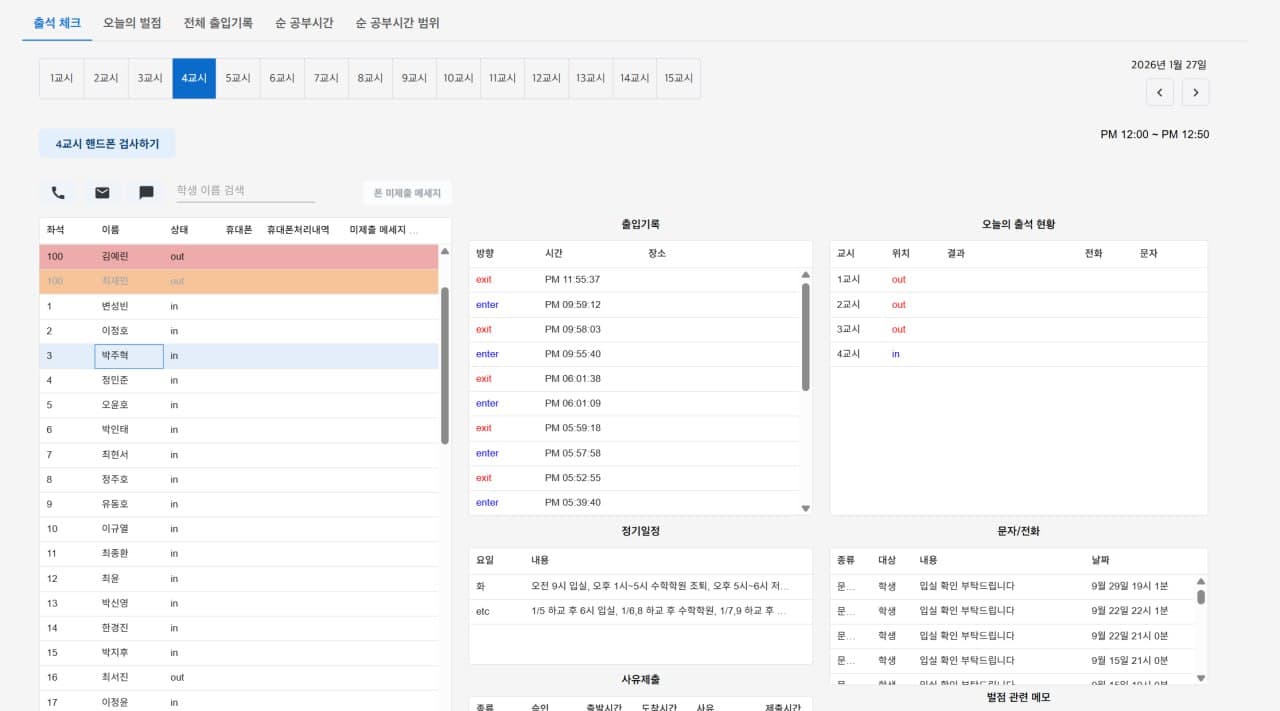Click the phone call icon above the student list
The image size is (1280, 711).
tap(57, 192)
